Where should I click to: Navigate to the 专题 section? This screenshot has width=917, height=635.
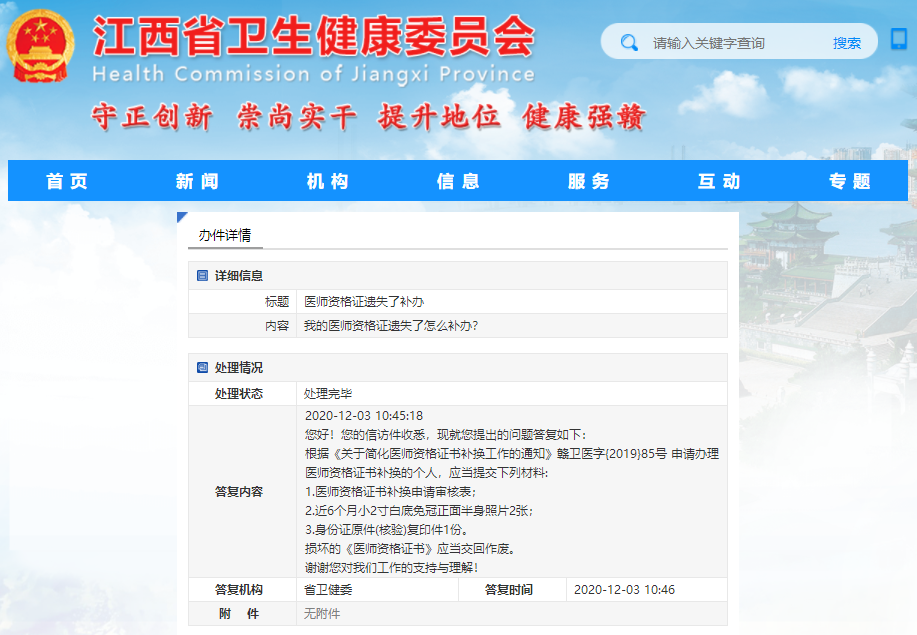coord(850,181)
